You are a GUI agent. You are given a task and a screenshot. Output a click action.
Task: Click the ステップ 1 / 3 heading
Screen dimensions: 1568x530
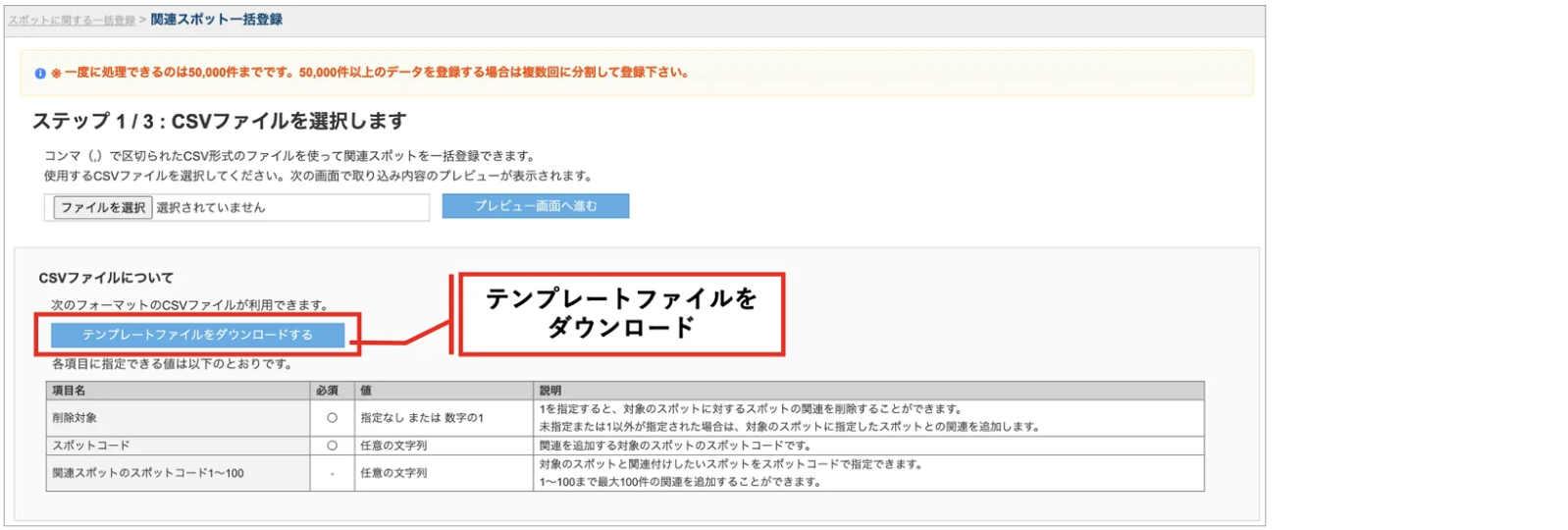[x=220, y=122]
